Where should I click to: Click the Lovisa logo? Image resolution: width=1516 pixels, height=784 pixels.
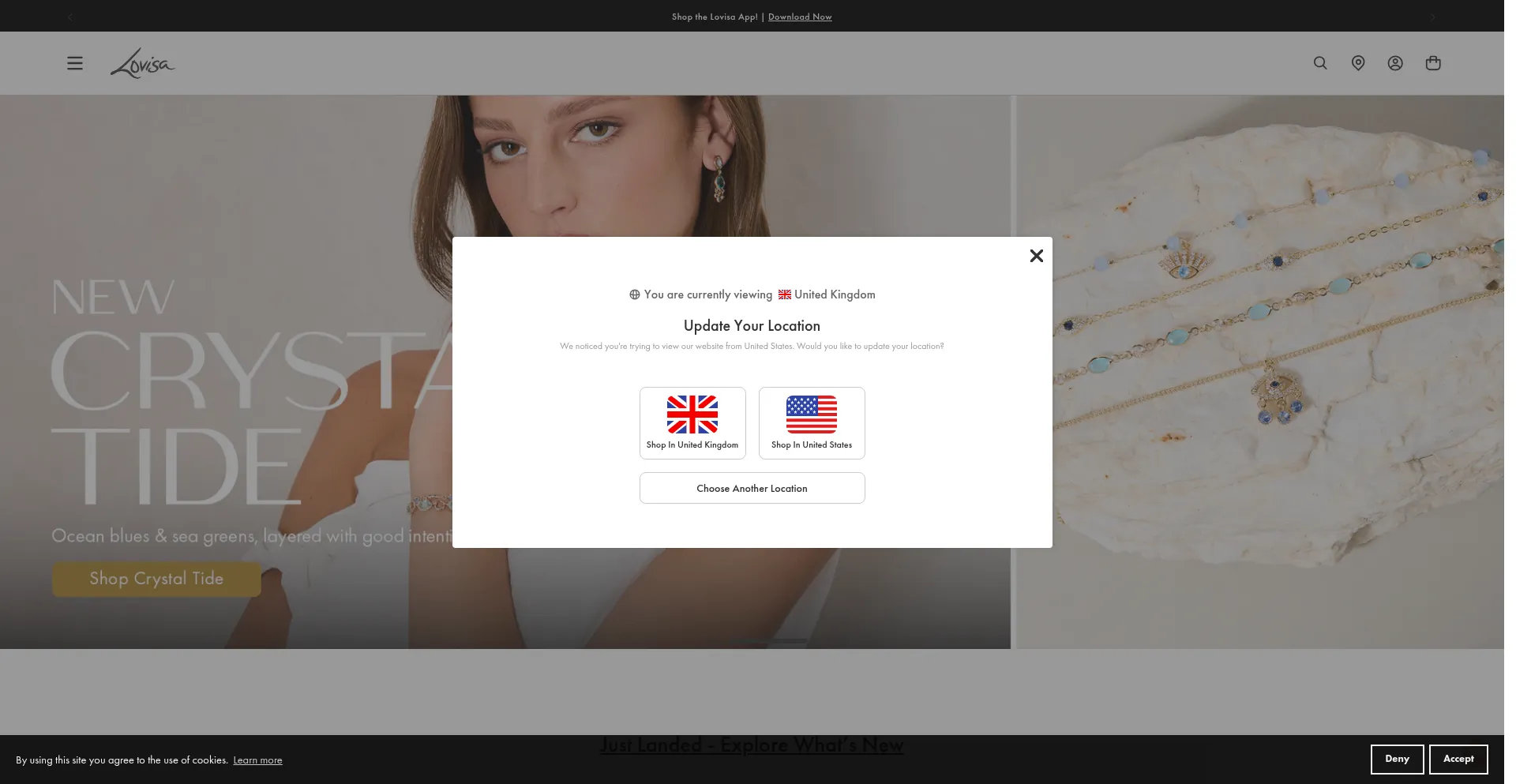(142, 63)
